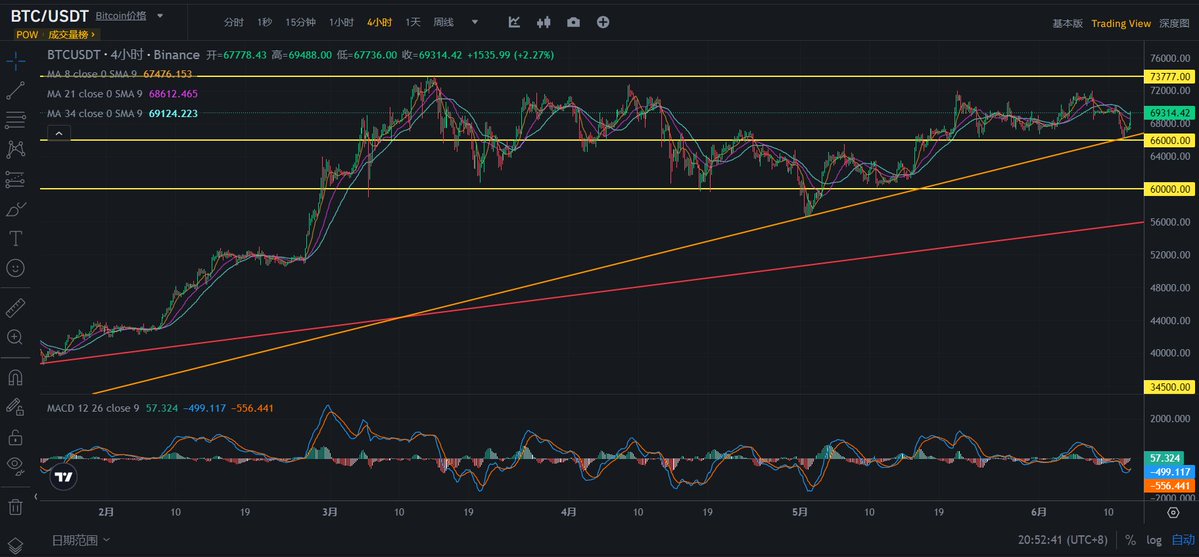Switch to the 1天 timeframe
The image size is (1199, 557).
(x=413, y=22)
